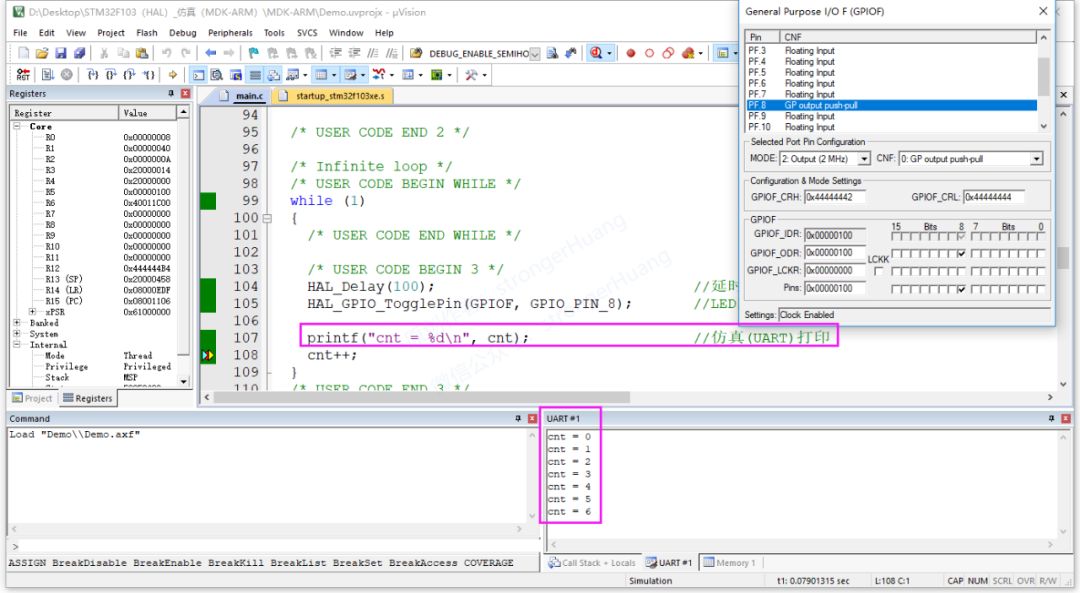Open the CNF dropdown in Port Configuration
This screenshot has height=593, width=1080.
click(x=1037, y=158)
